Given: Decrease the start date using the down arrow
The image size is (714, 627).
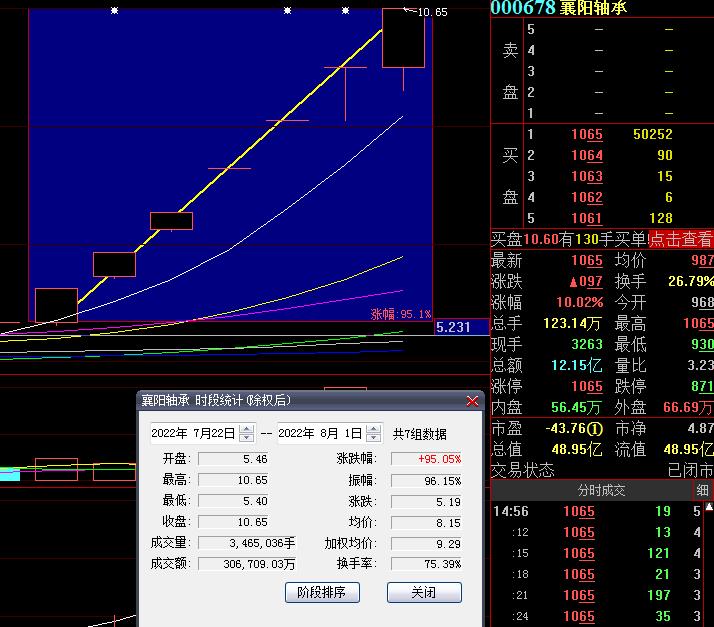Looking at the screenshot, I should pyautogui.click(x=246, y=438).
